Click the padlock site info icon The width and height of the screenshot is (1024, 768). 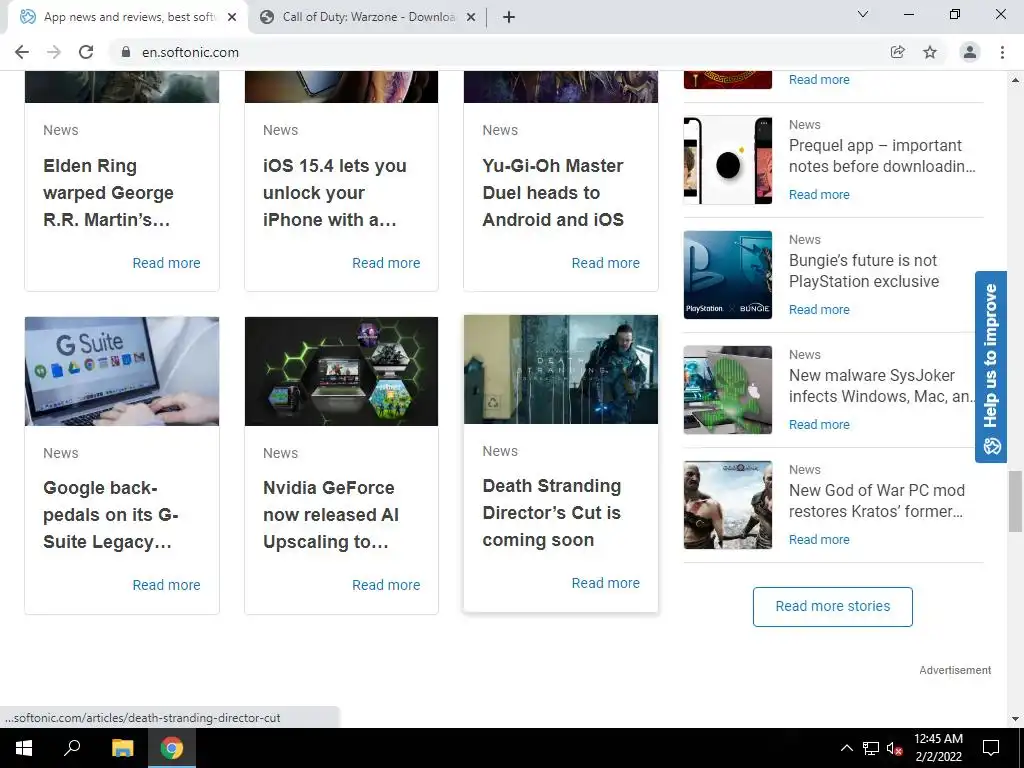click(x=126, y=52)
